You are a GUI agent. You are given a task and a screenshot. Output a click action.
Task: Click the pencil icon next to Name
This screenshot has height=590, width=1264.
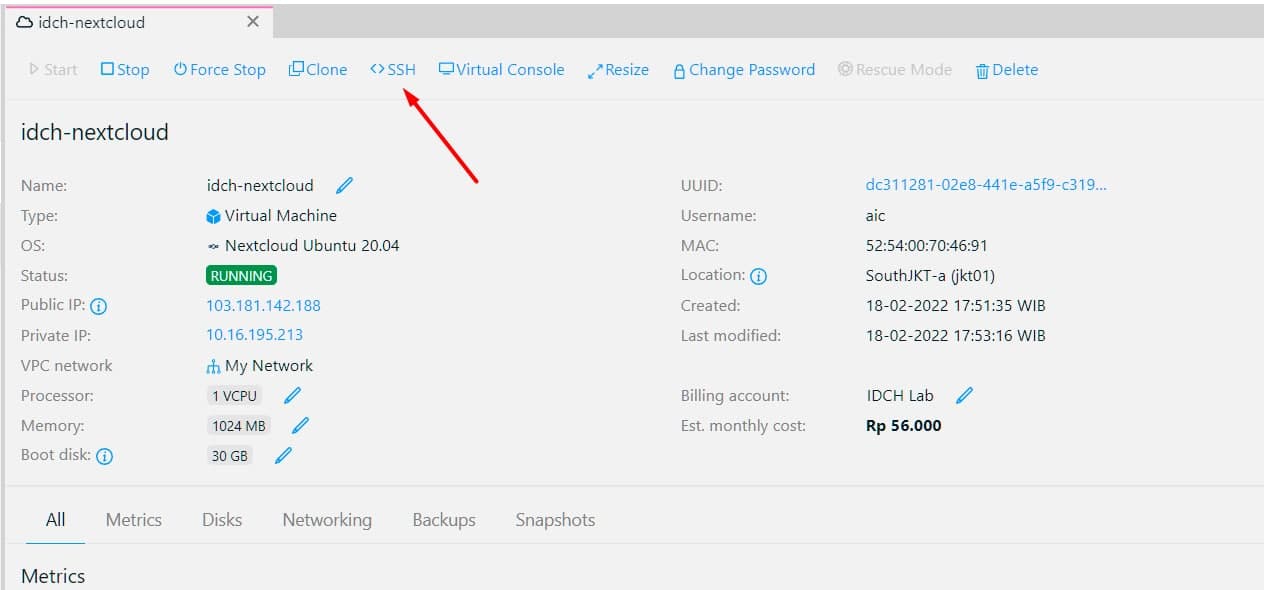click(x=345, y=186)
